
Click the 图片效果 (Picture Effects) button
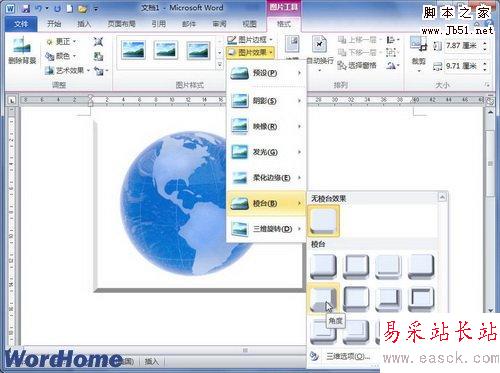250,52
